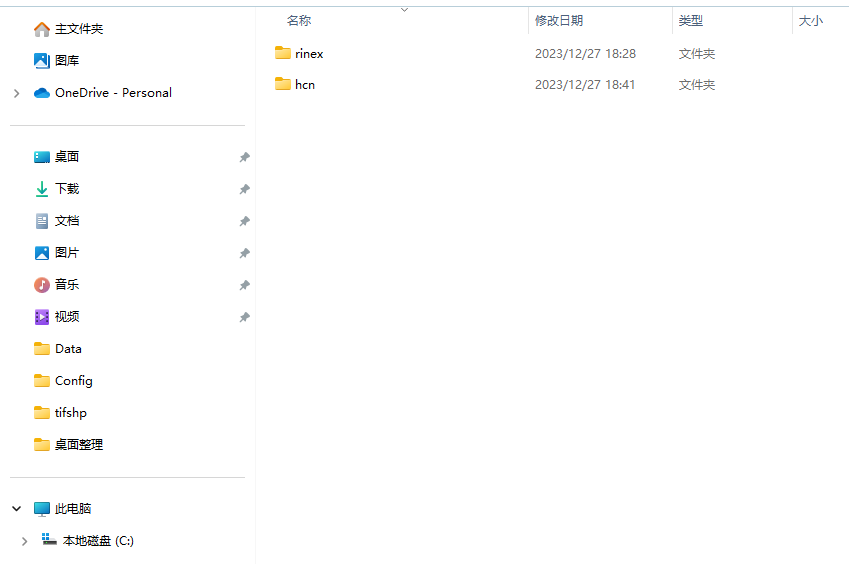
Task: Expand the 本地磁盘 (C:) tree node
Action: click(x=24, y=541)
